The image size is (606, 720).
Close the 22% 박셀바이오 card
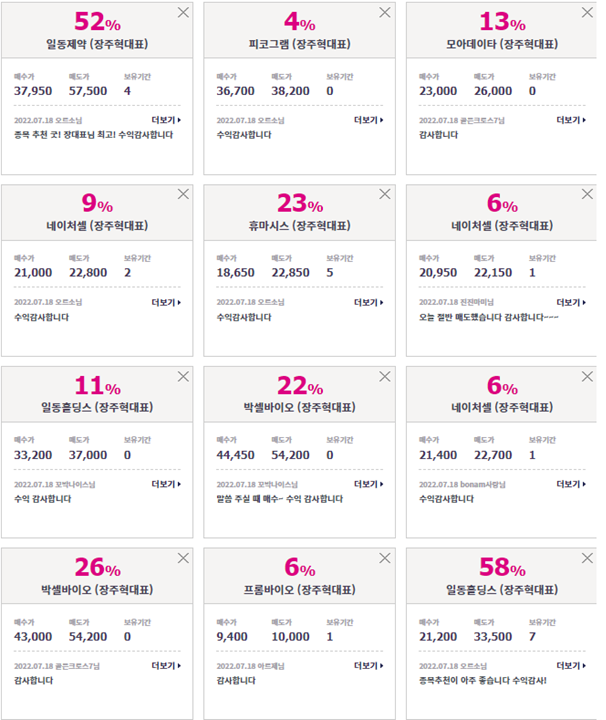point(385,377)
